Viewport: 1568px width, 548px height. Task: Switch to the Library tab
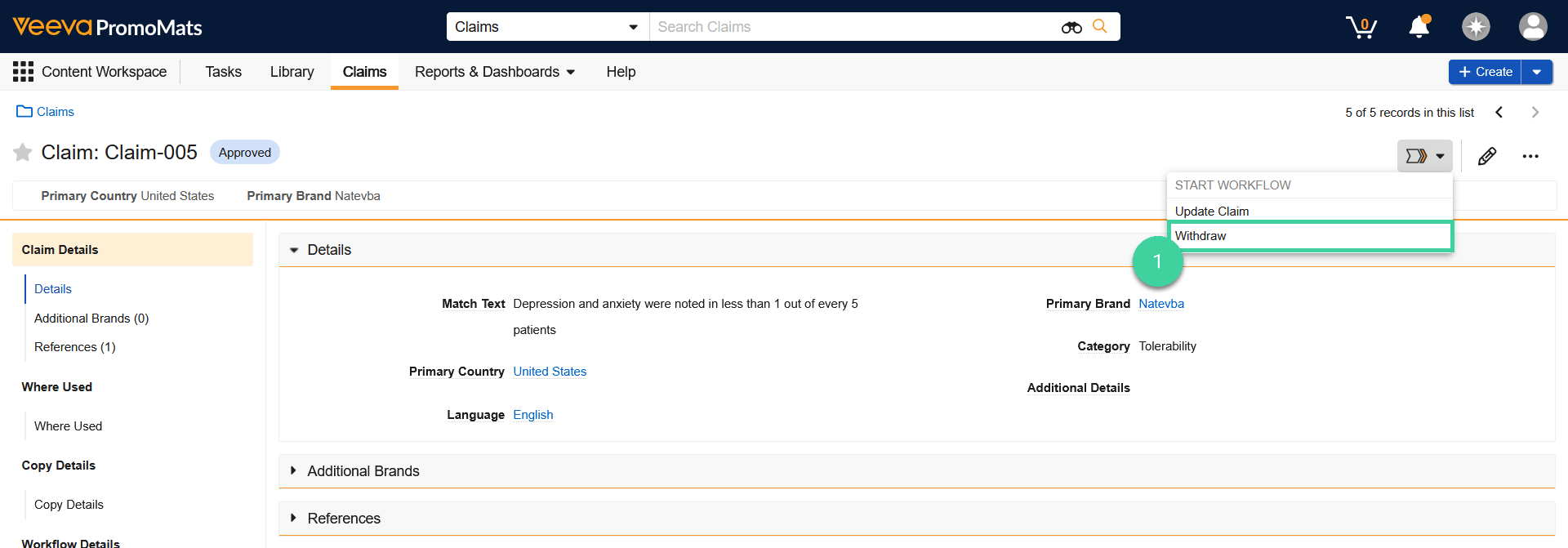tap(292, 72)
